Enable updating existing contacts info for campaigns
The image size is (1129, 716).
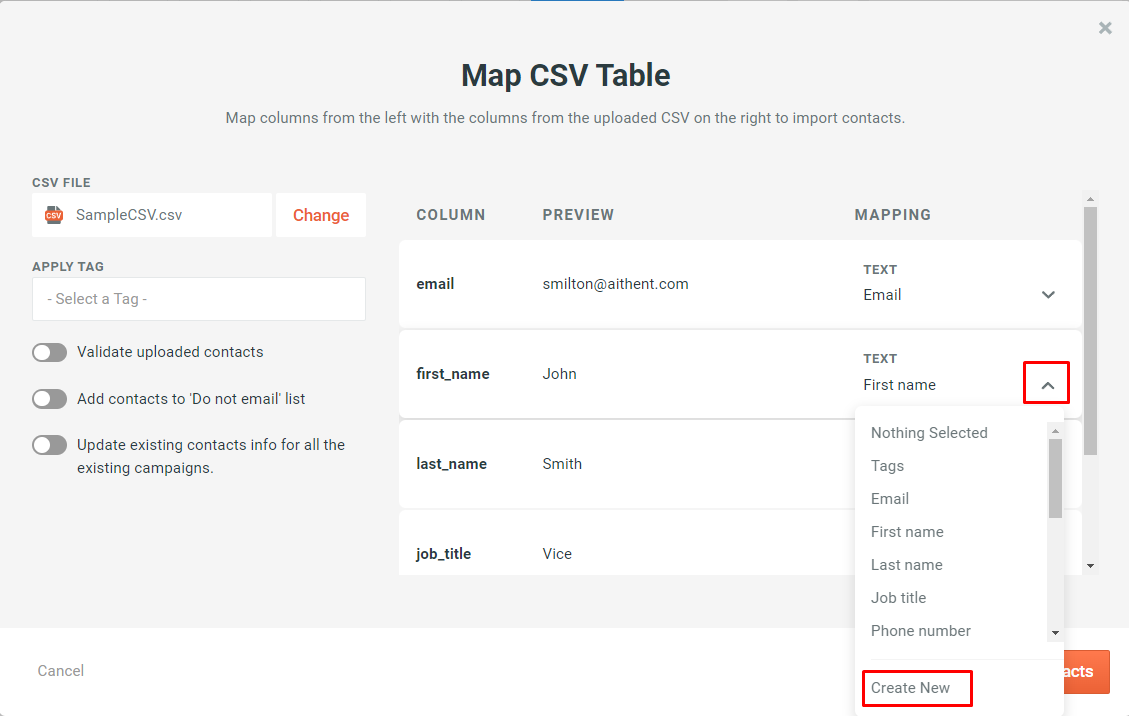pyautogui.click(x=49, y=444)
